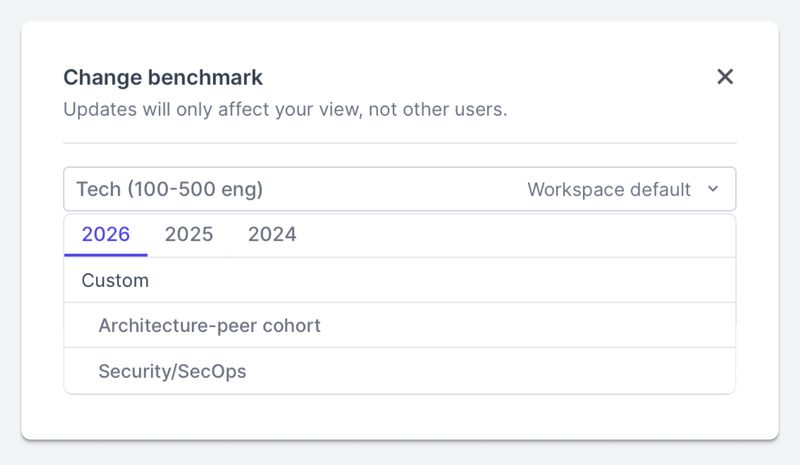Image resolution: width=800 pixels, height=465 pixels.
Task: Click the selected benchmark field text
Action: 169,189
